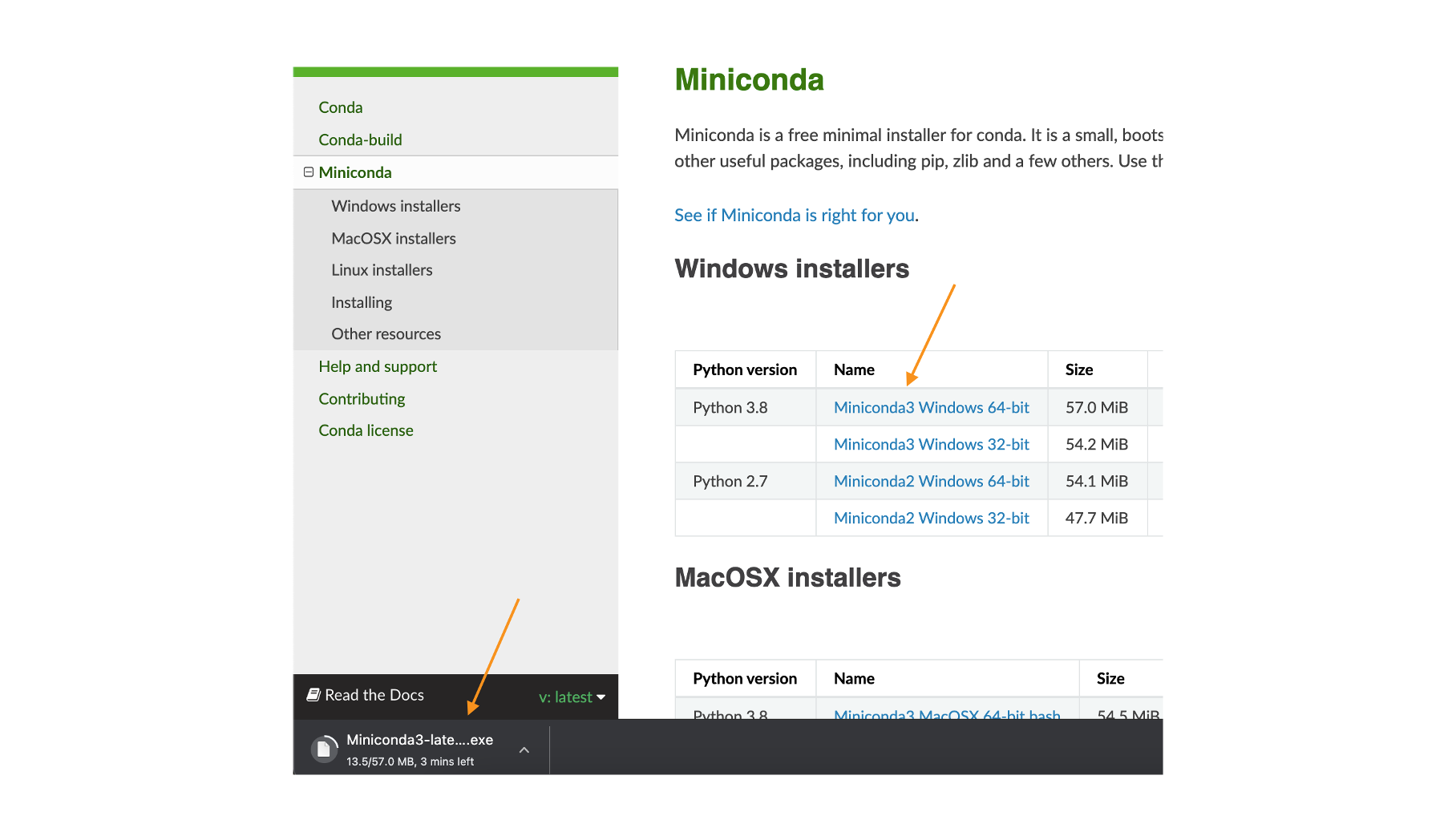Select Linux installers in the sidebar

pyautogui.click(x=382, y=270)
